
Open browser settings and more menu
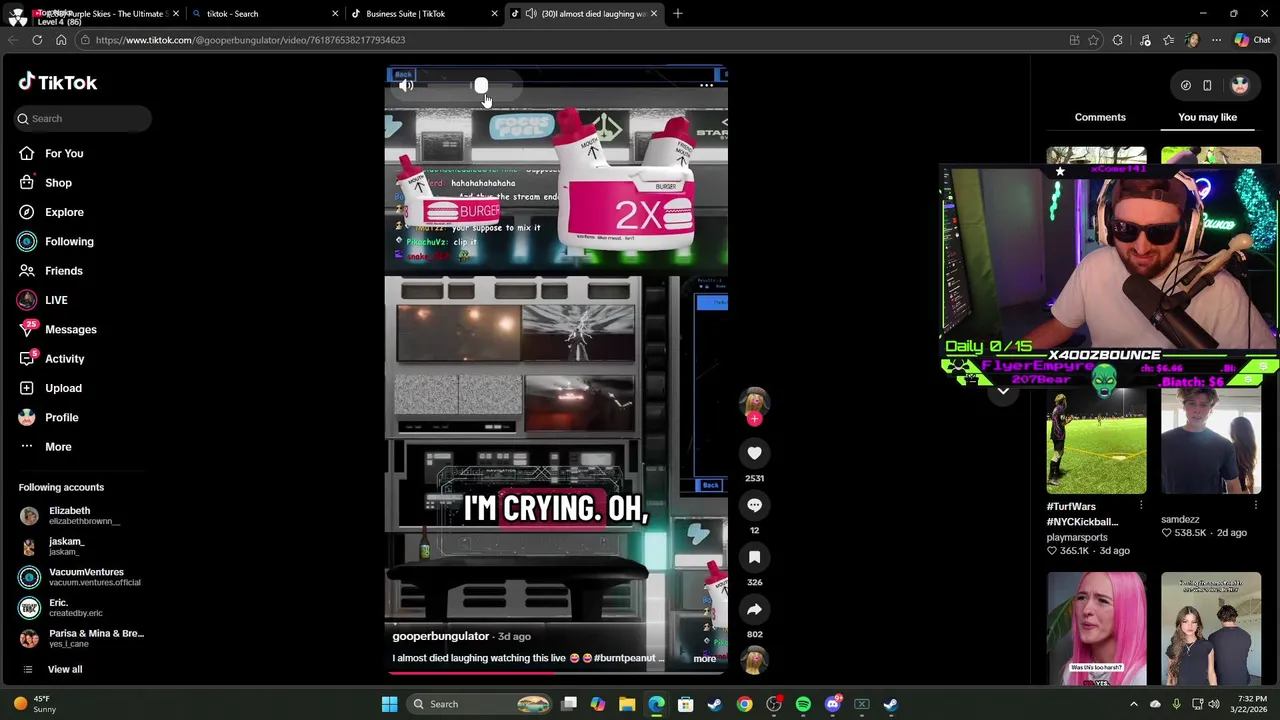coord(1216,40)
